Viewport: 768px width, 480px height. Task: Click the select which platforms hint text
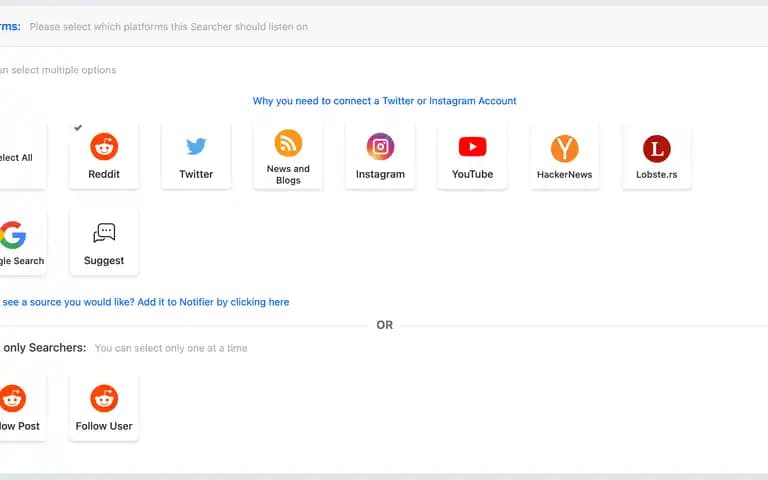168,27
